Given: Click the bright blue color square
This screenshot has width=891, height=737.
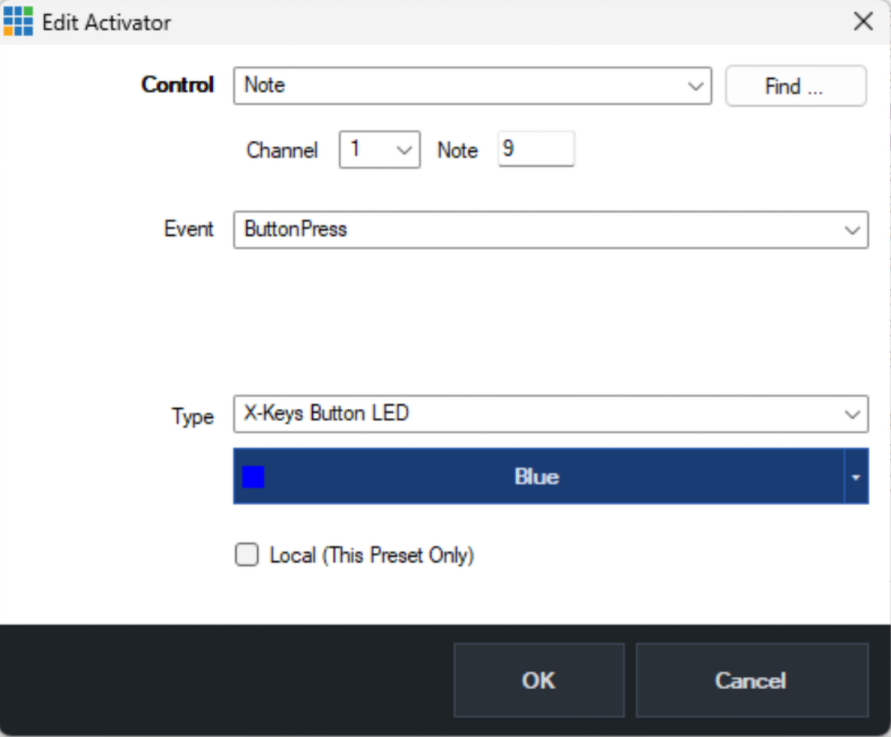Looking at the screenshot, I should 253,477.
